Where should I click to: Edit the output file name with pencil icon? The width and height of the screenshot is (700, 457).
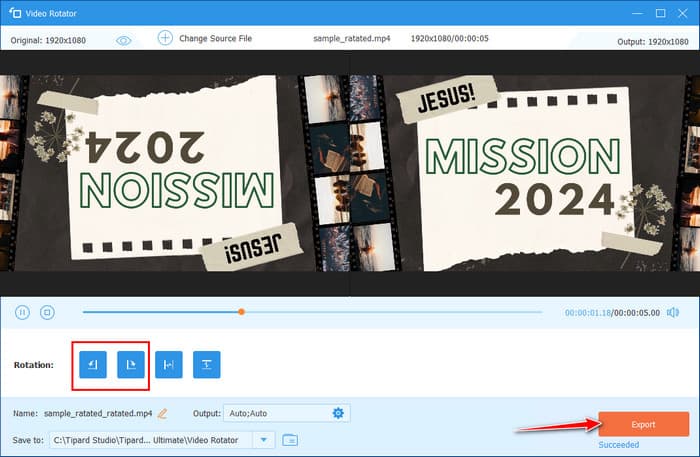click(162, 414)
